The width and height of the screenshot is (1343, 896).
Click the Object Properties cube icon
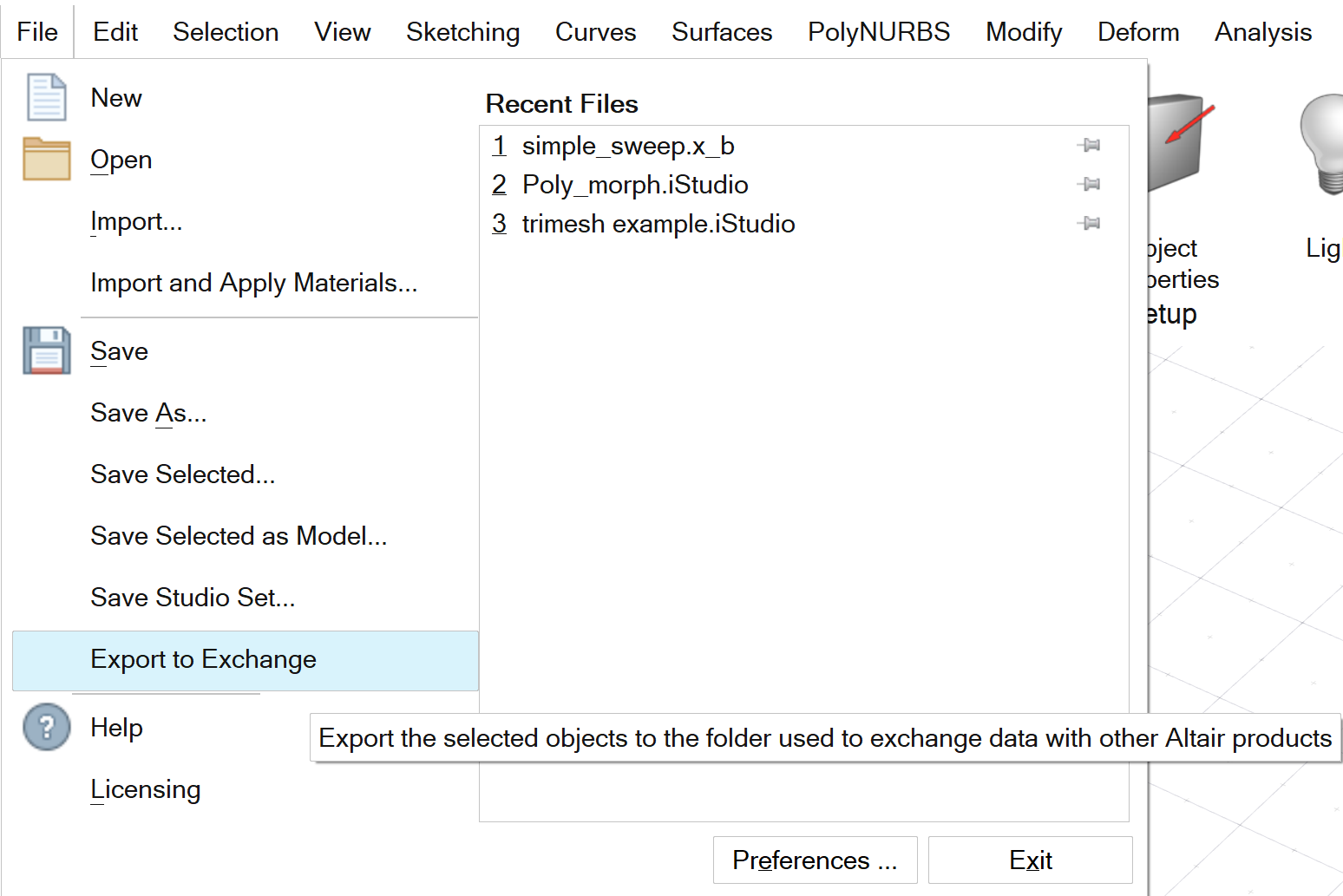pyautogui.click(x=1178, y=143)
